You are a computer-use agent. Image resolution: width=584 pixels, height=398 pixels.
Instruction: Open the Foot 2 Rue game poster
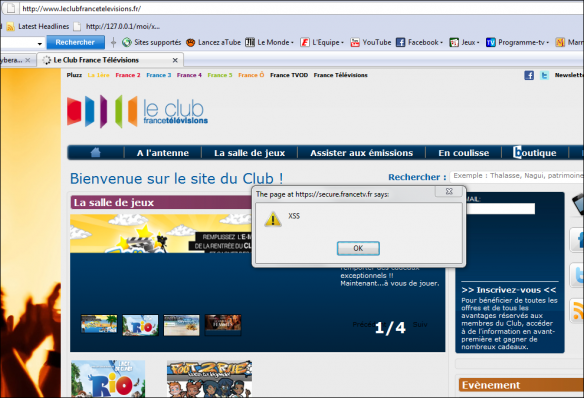[209, 379]
